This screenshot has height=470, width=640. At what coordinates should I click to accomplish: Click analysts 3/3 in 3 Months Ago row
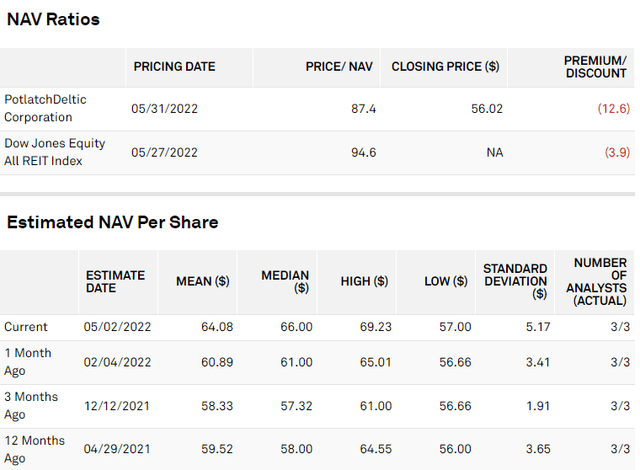tap(620, 406)
